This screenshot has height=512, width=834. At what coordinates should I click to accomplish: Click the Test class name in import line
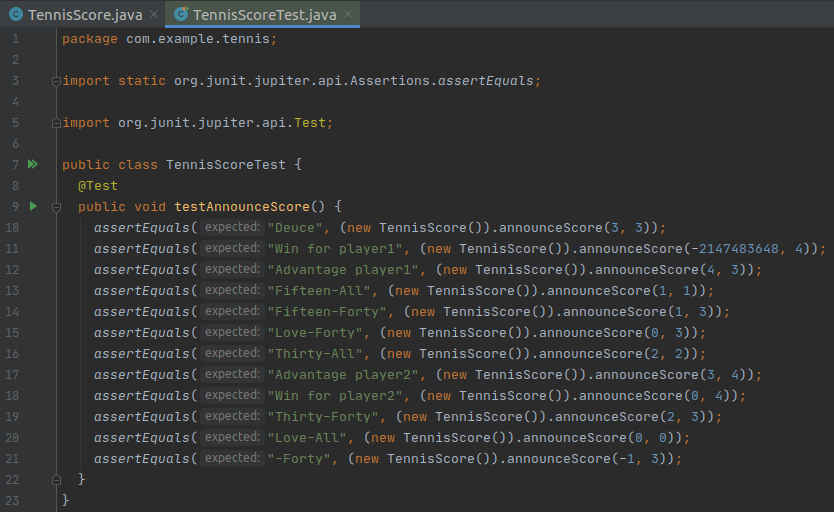[310, 123]
